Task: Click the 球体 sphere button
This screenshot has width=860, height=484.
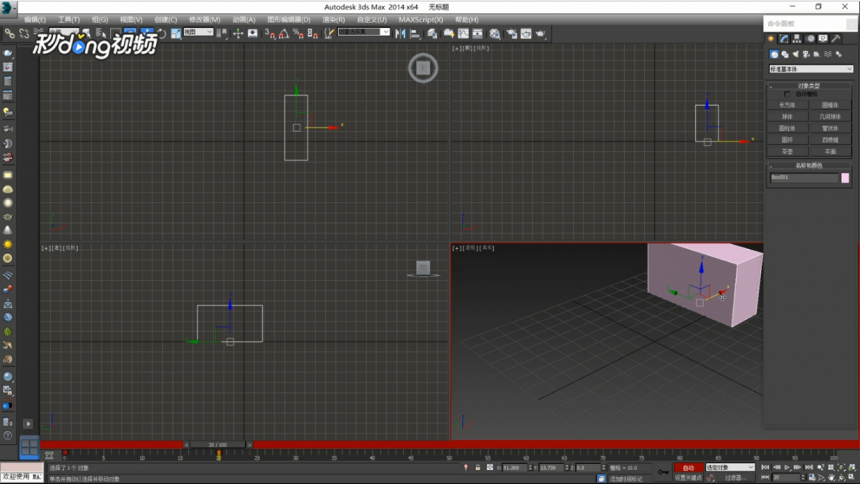Action: (x=787, y=116)
